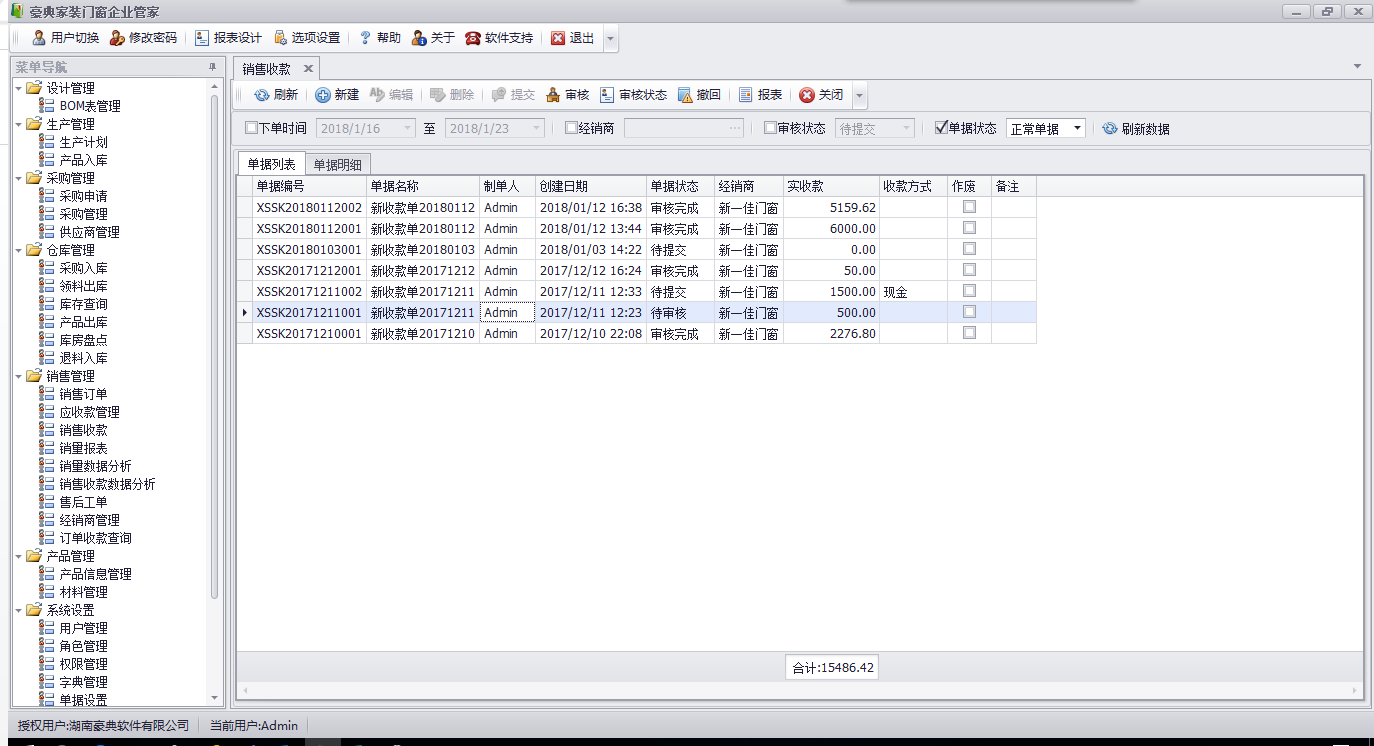Click the 刷新 refresh toolbar icon

click(262, 95)
